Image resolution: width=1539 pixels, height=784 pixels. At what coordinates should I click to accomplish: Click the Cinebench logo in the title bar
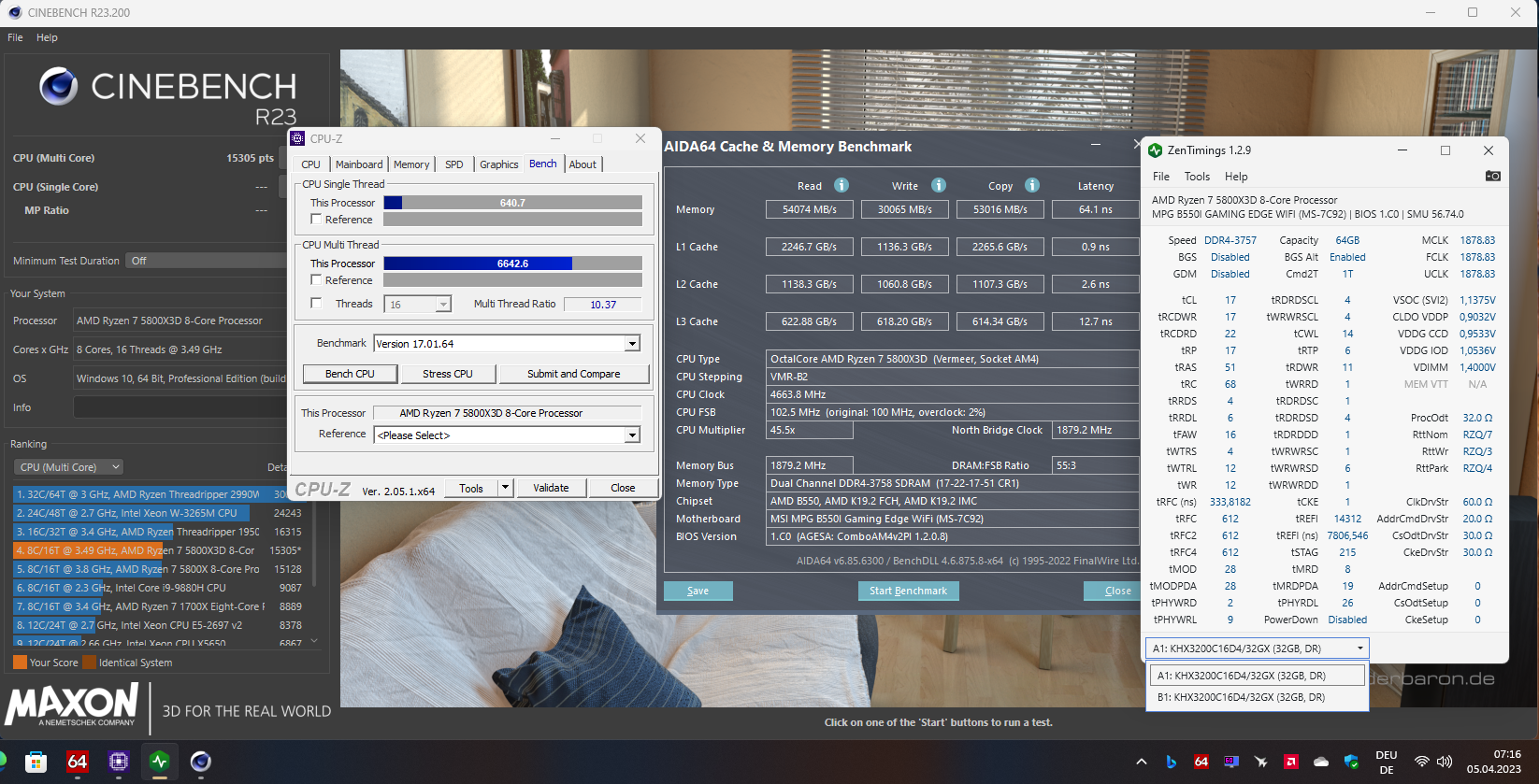pos(14,12)
